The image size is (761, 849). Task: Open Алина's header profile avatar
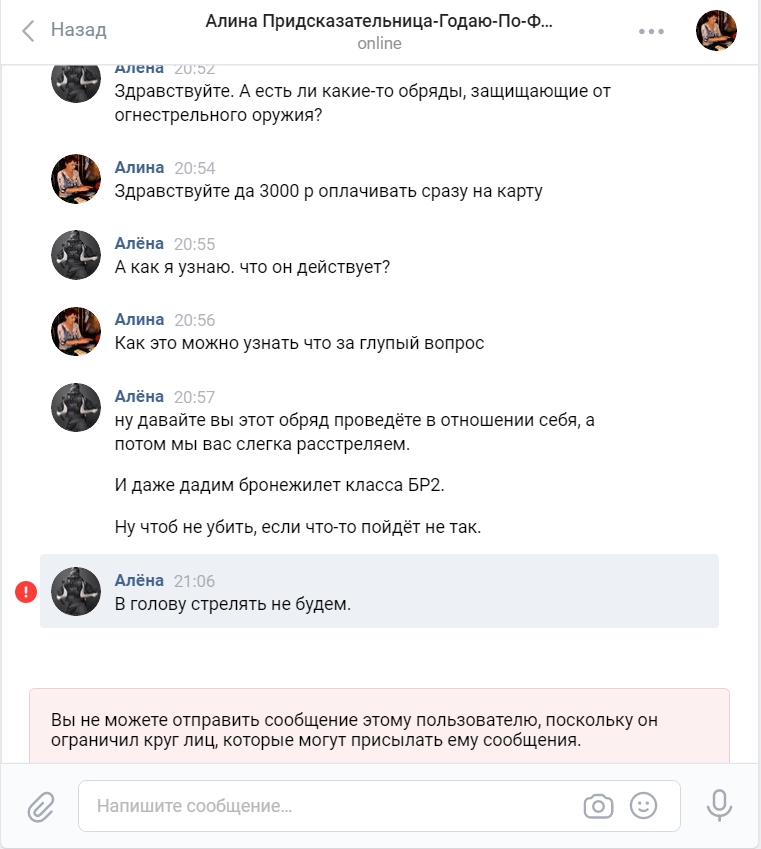pyautogui.click(x=716, y=30)
